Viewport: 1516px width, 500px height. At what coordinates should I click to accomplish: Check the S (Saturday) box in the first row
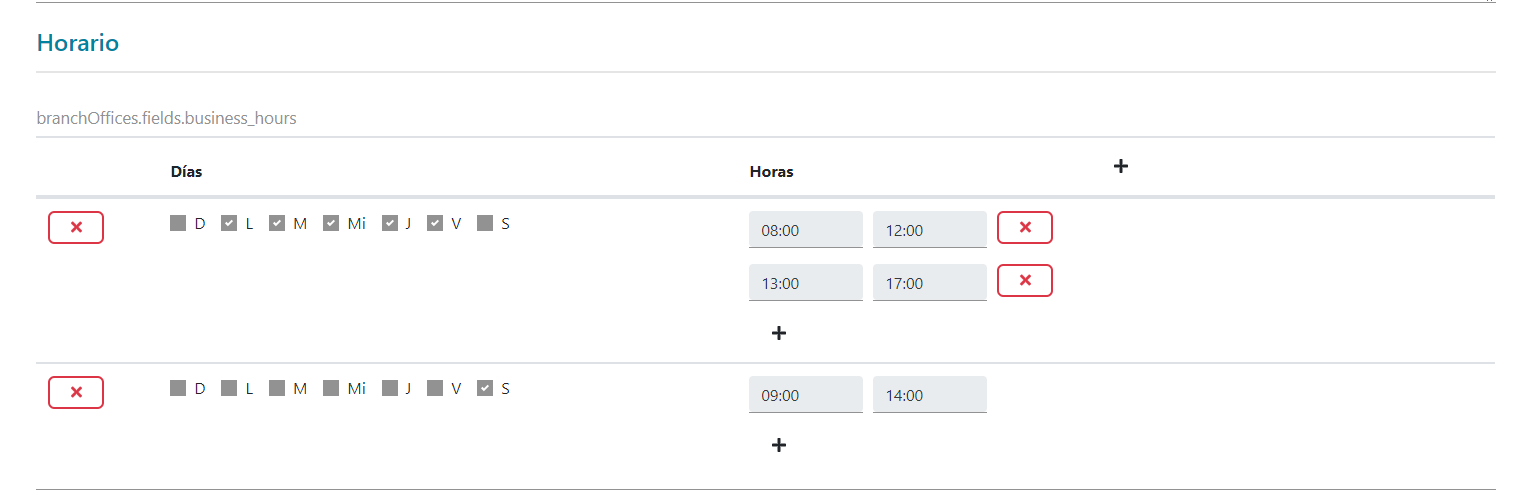[x=485, y=223]
